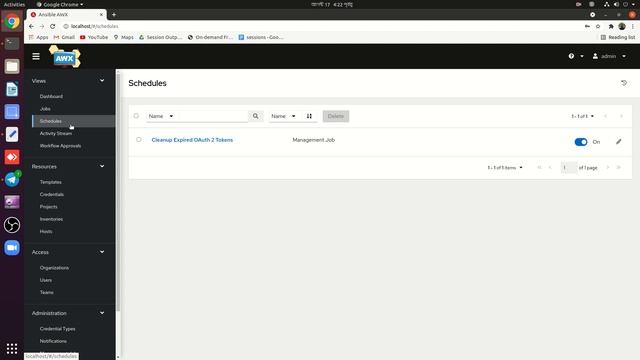The width and height of the screenshot is (640, 360).
Task: Toggle the sort order icon
Action: click(309, 116)
